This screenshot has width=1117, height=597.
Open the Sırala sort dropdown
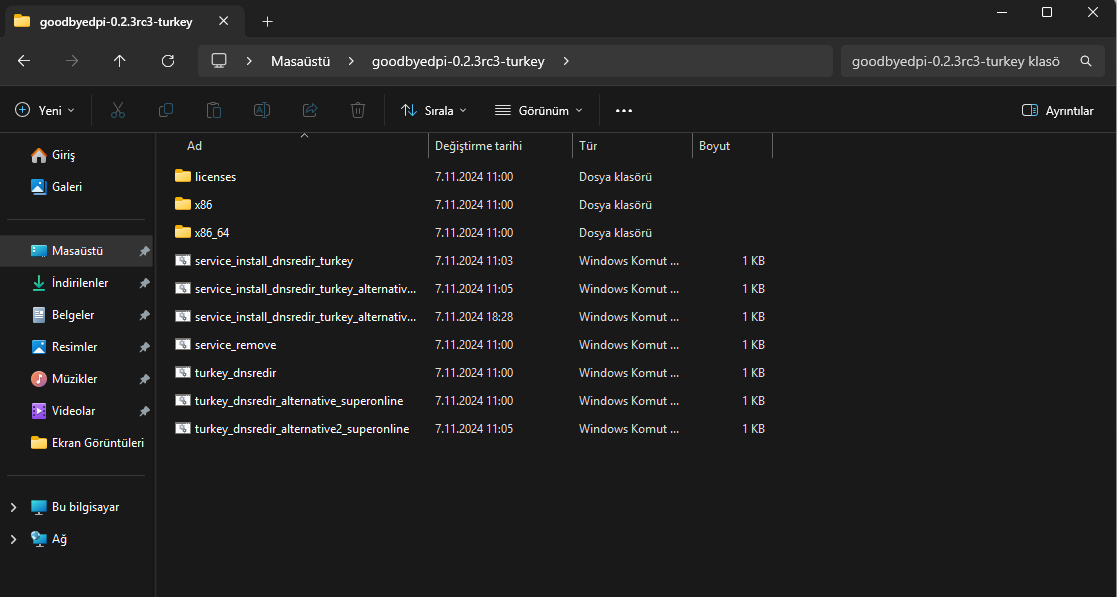point(433,110)
